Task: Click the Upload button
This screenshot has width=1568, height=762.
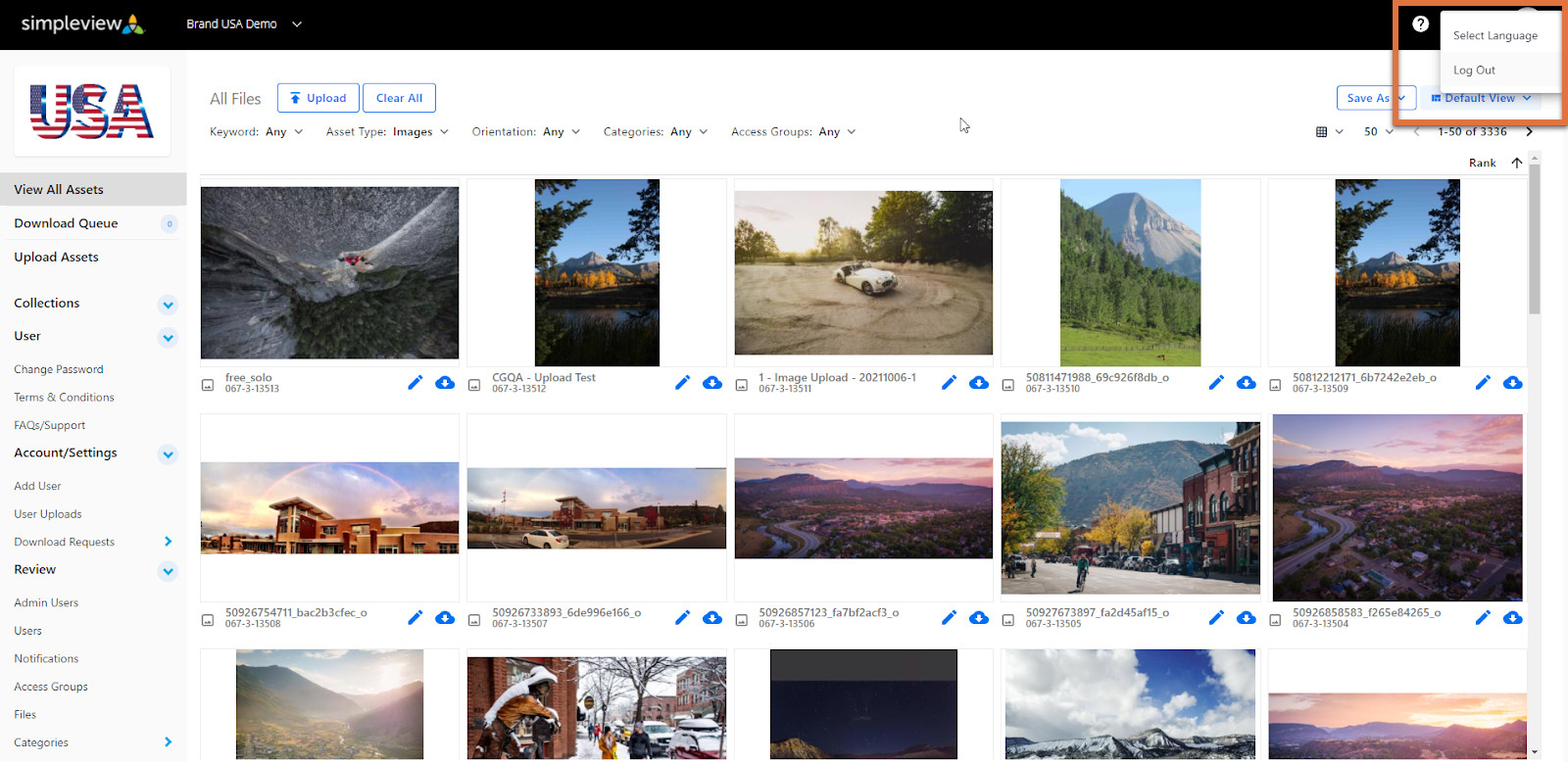Action: coord(318,98)
